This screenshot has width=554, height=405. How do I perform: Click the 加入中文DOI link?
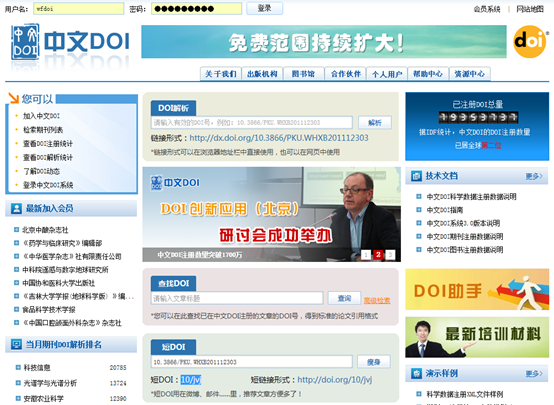point(41,116)
